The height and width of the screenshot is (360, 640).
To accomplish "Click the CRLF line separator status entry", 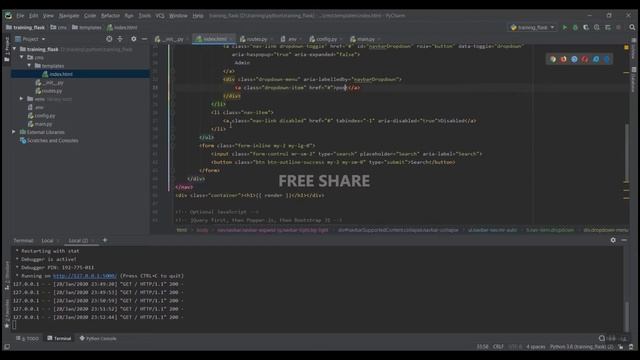I will click(x=498, y=347).
